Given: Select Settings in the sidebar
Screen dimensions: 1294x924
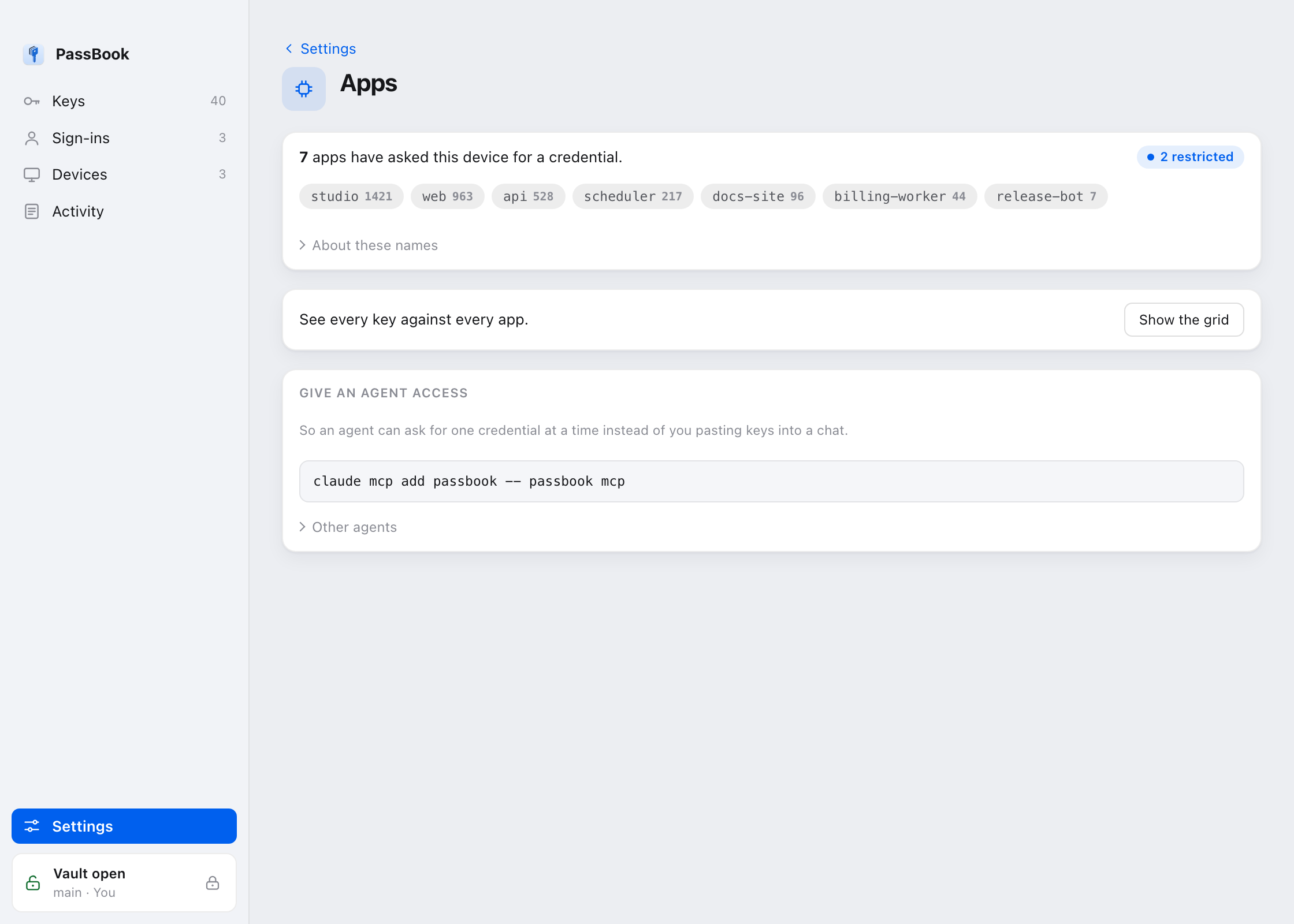Looking at the screenshot, I should 124,826.
